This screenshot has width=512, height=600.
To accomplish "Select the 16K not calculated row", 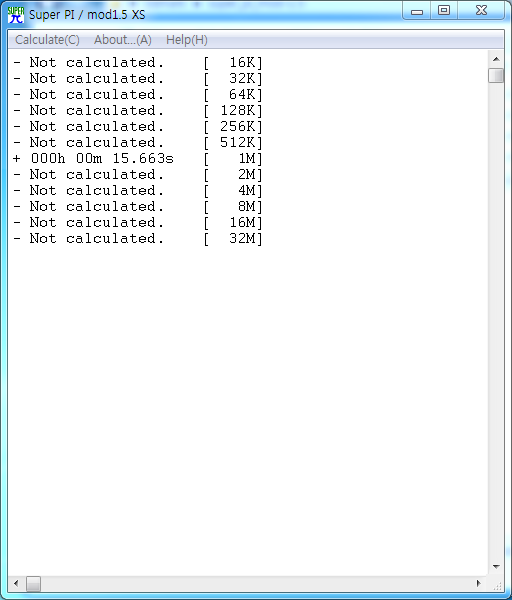I will click(138, 62).
